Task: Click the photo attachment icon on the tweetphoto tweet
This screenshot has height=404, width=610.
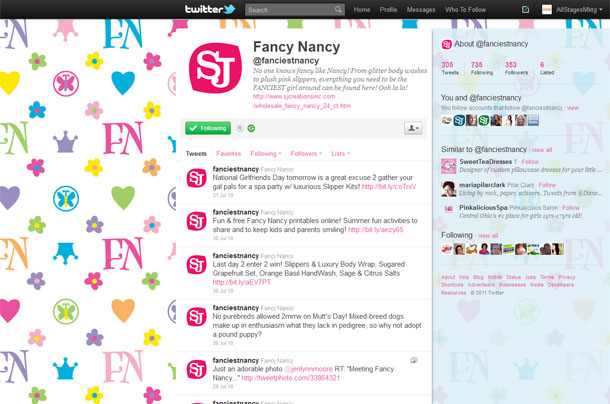Action: (414, 360)
